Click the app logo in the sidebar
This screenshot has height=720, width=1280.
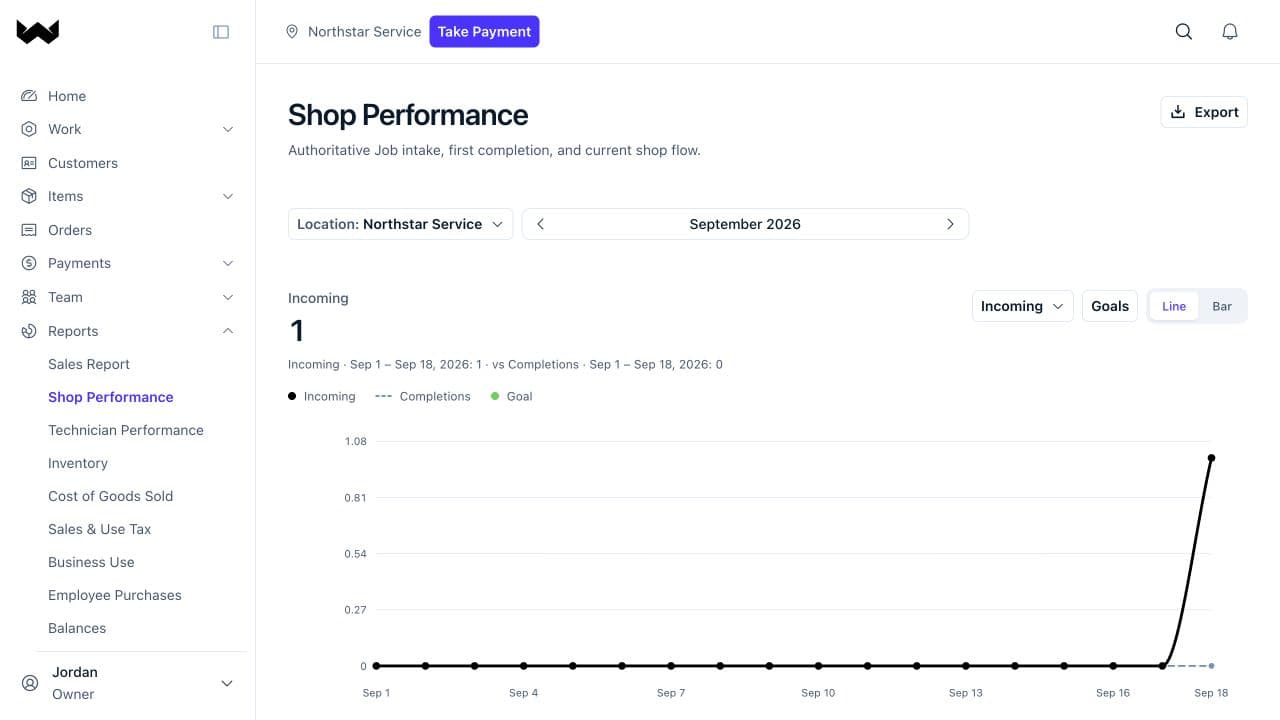coord(38,32)
